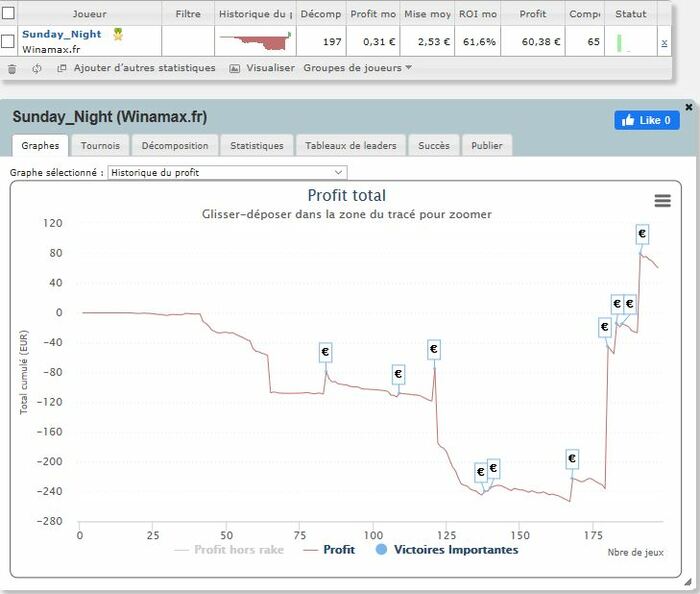Click the euro marker near game 179
The height and width of the screenshot is (594, 700).
coord(604,327)
